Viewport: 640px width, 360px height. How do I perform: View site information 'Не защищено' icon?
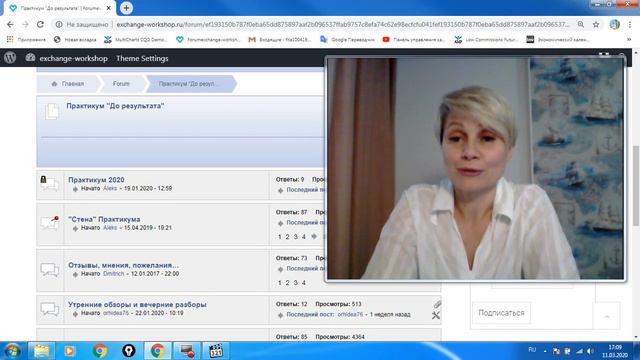pyautogui.click(x=59, y=24)
